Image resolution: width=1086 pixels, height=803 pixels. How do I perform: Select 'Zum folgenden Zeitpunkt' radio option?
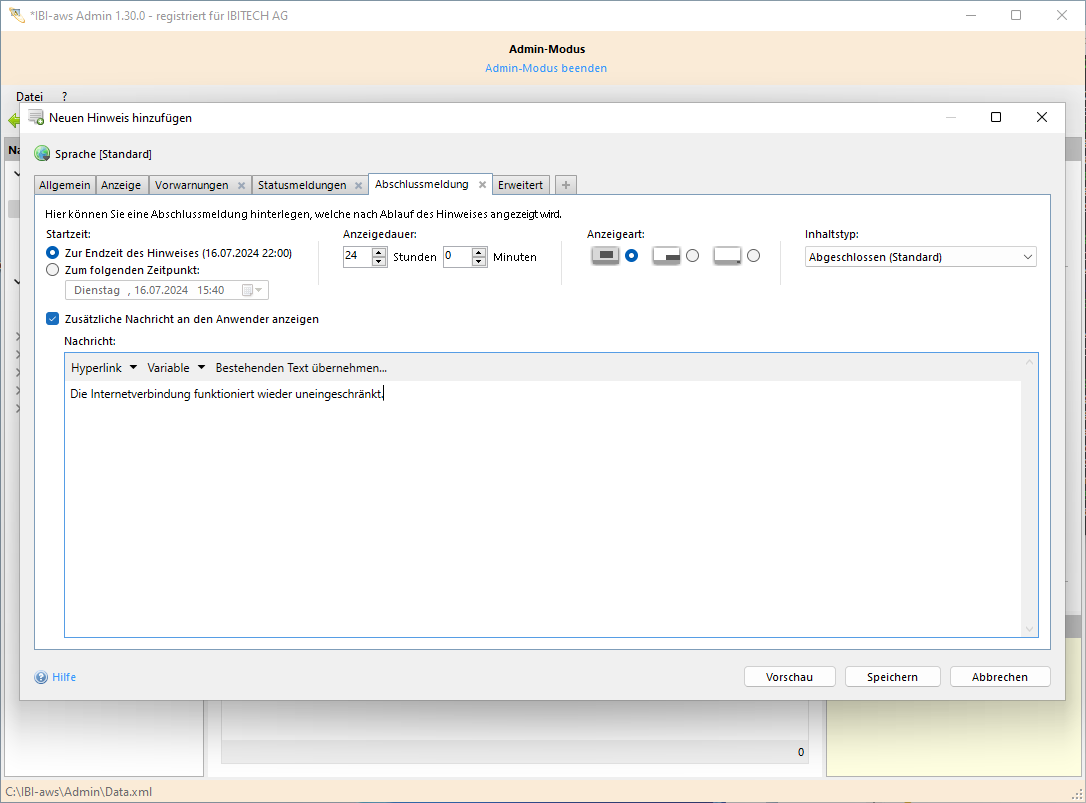click(52, 269)
